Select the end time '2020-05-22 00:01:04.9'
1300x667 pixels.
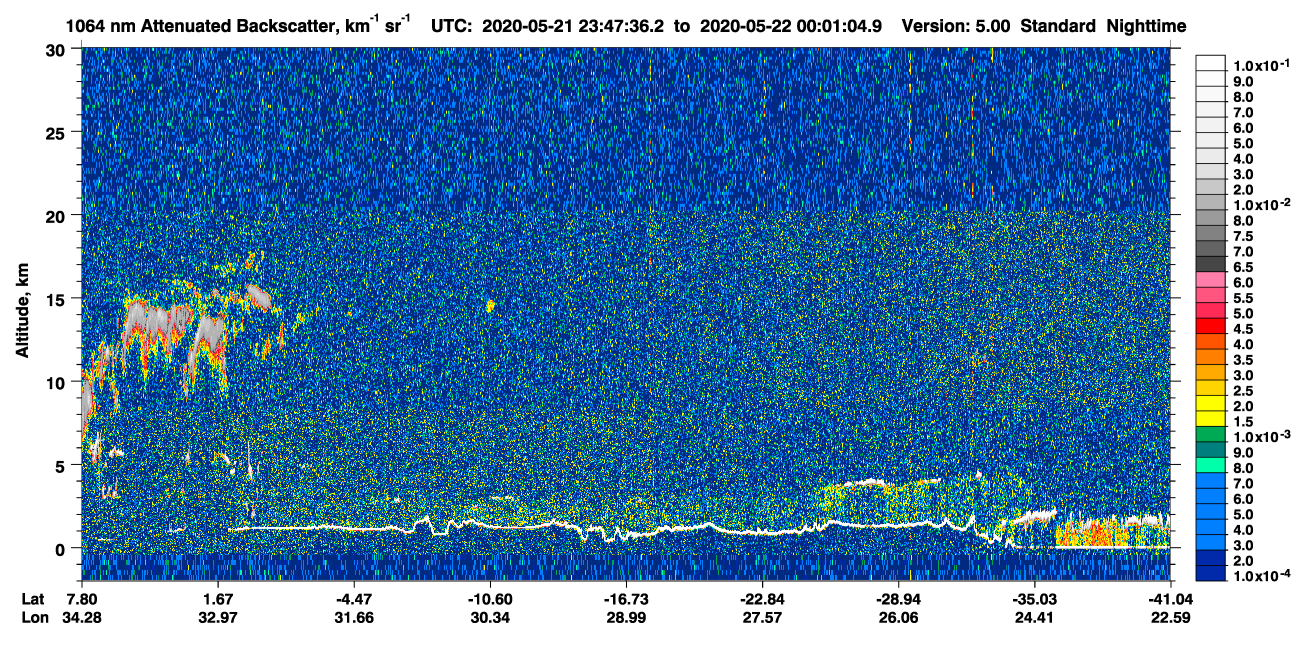pyautogui.click(x=791, y=26)
